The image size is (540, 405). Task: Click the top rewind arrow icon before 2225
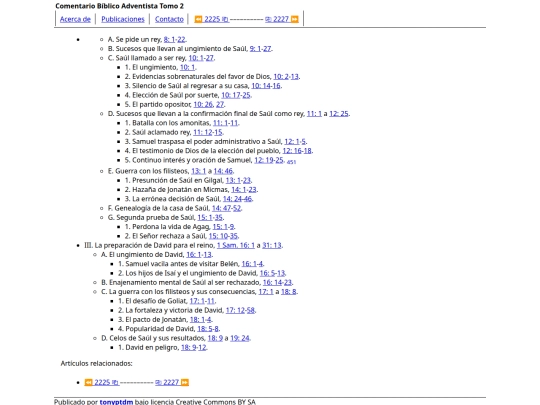tap(198, 19)
